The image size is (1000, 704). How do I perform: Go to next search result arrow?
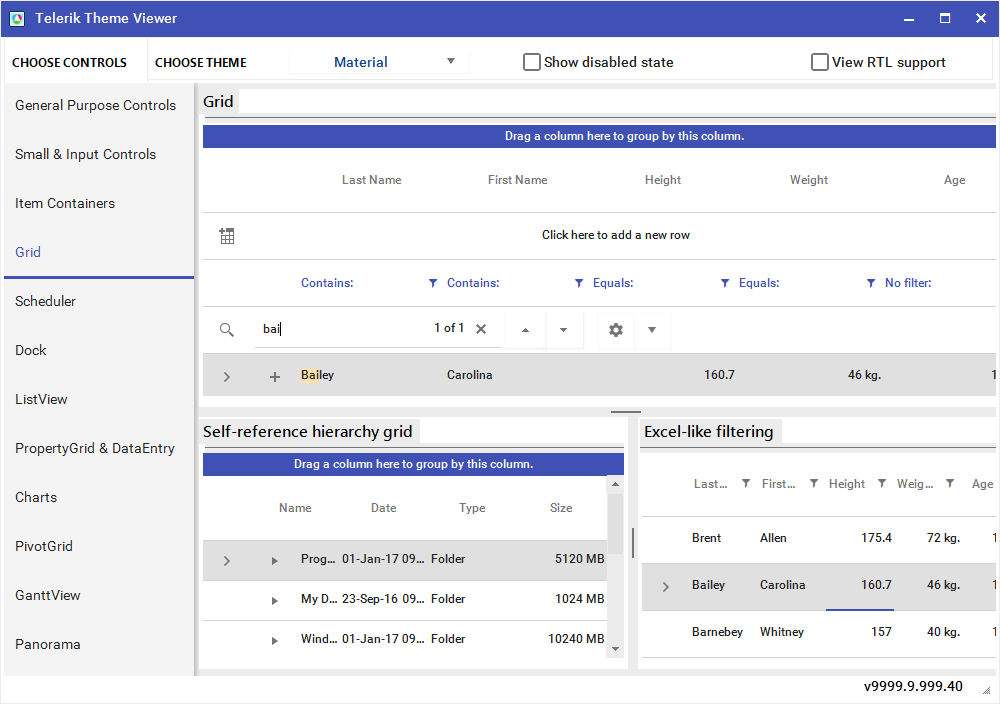(563, 330)
